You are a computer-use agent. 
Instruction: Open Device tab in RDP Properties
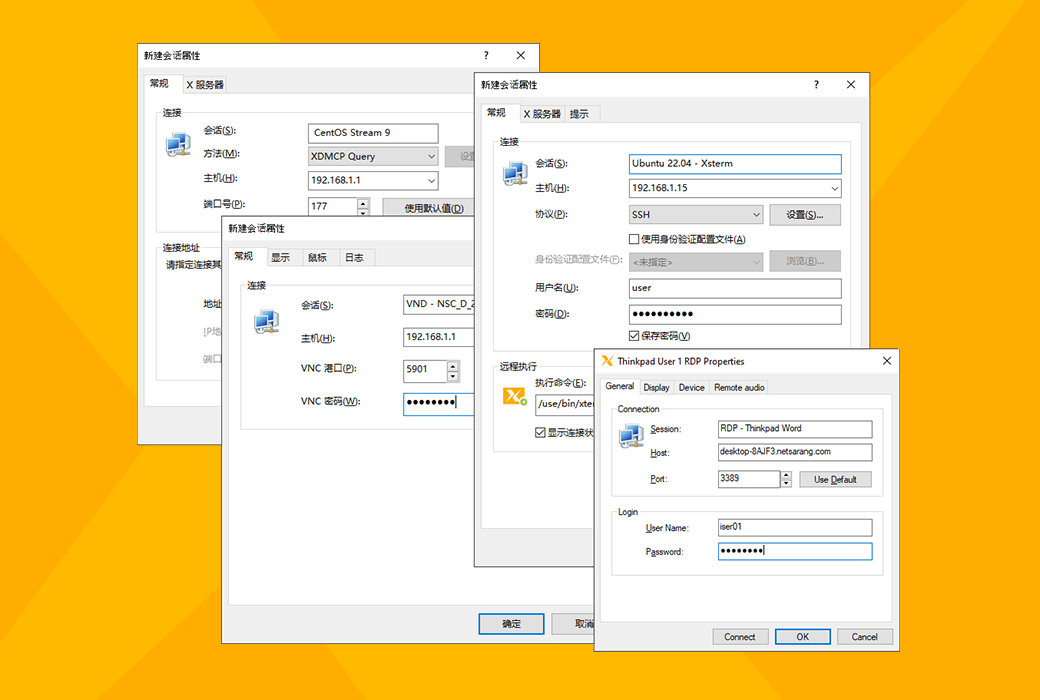click(x=692, y=387)
